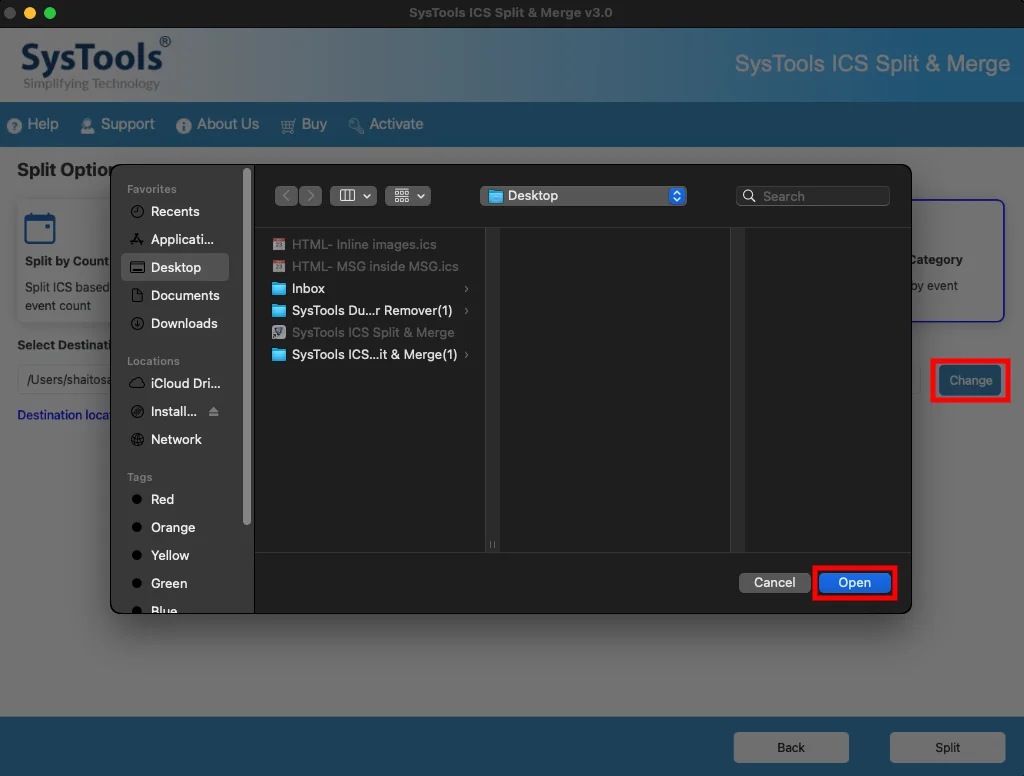
Task: Click the Cancel button
Action: (775, 583)
